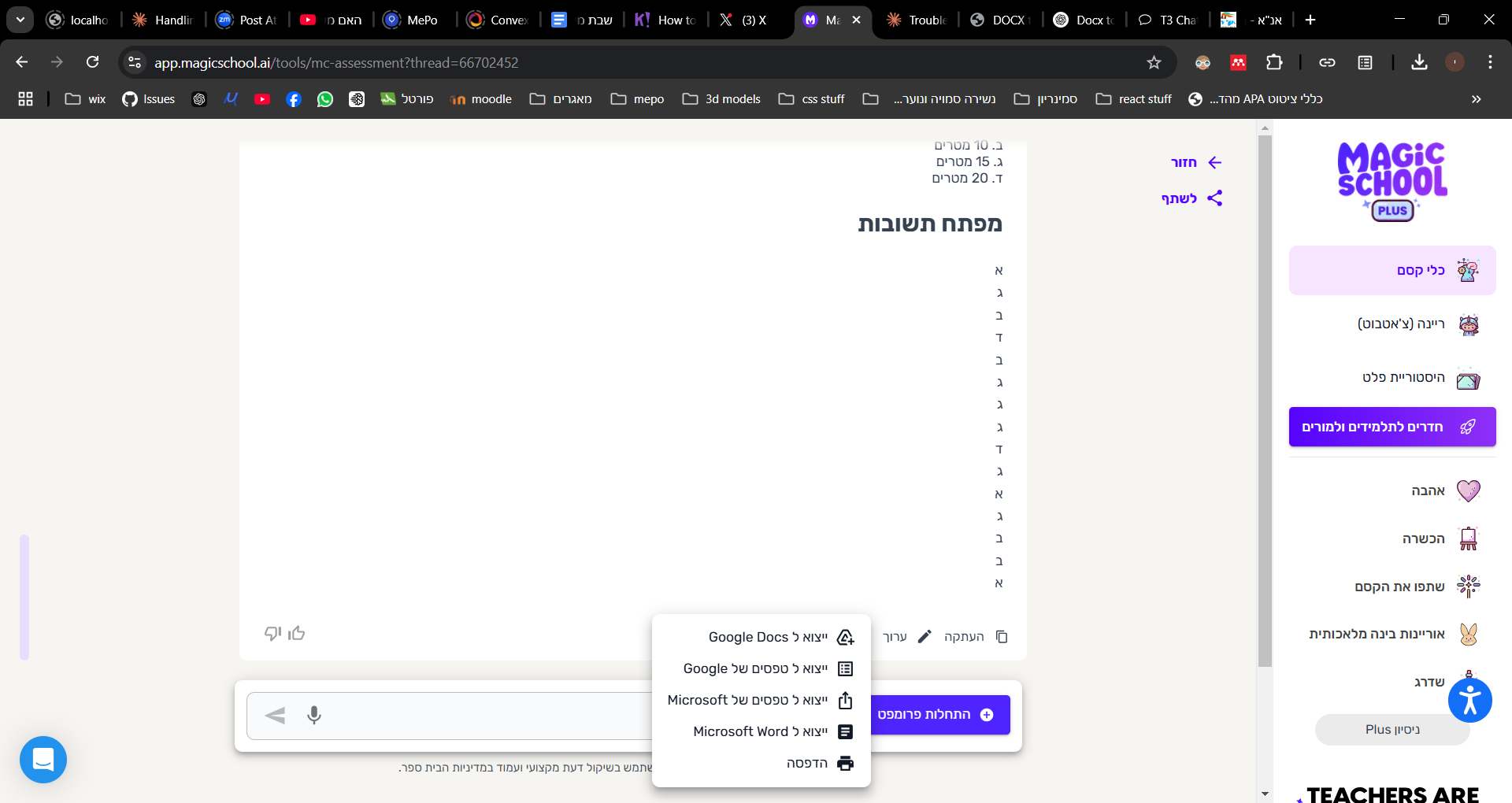Select export to Microsoft Forms option
Image resolution: width=1512 pixels, height=803 pixels.
click(762, 700)
